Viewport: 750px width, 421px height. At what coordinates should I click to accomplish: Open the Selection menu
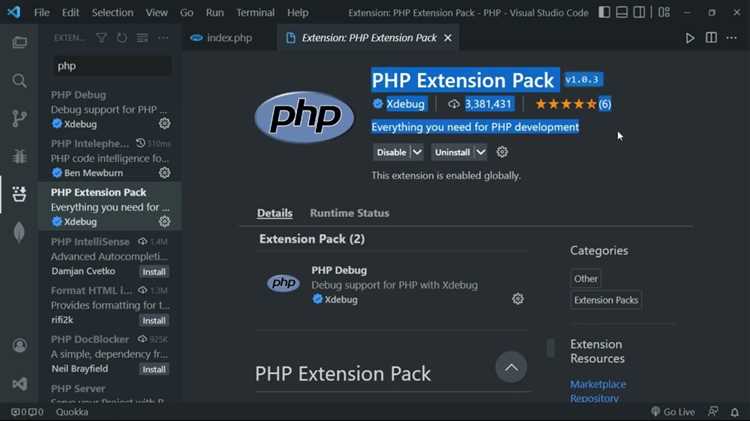[x=112, y=12]
